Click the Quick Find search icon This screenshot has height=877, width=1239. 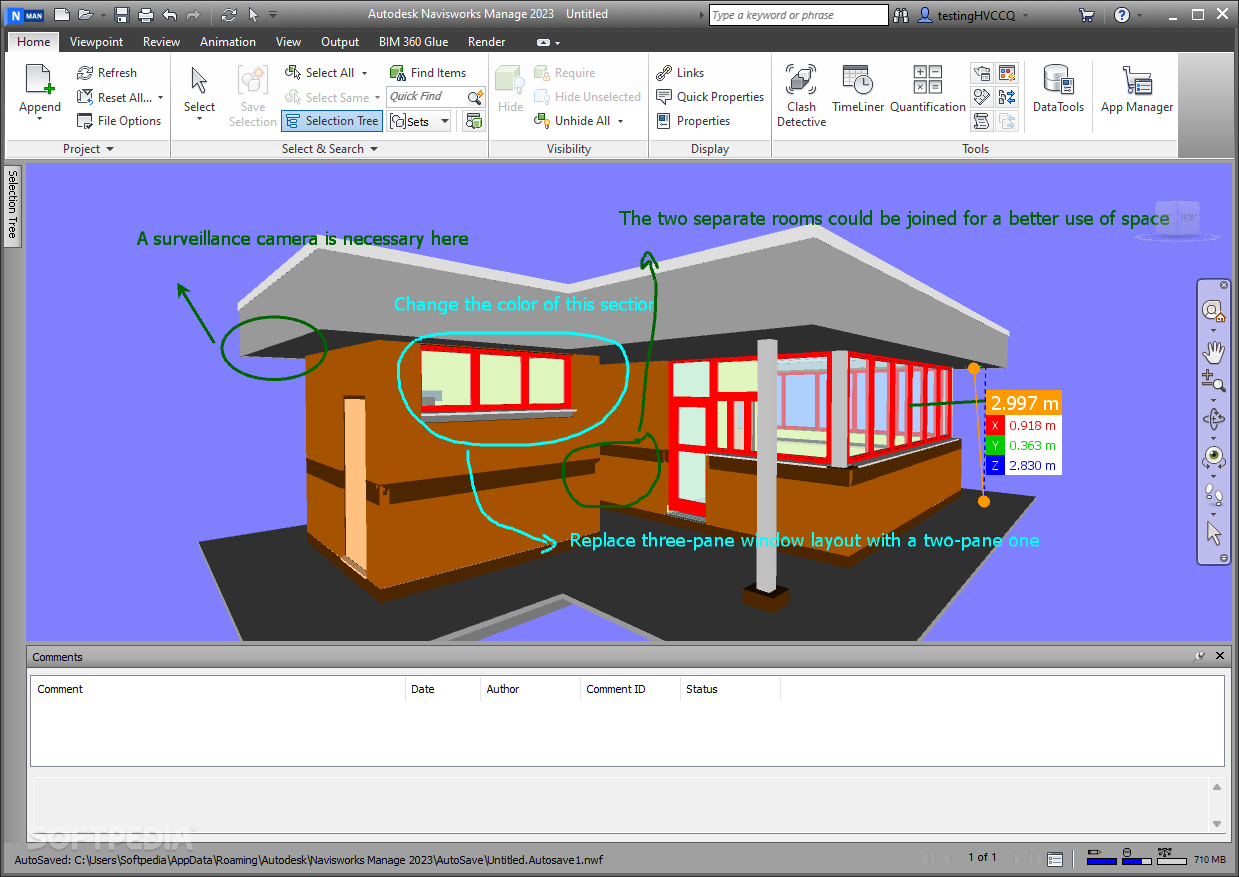[476, 97]
